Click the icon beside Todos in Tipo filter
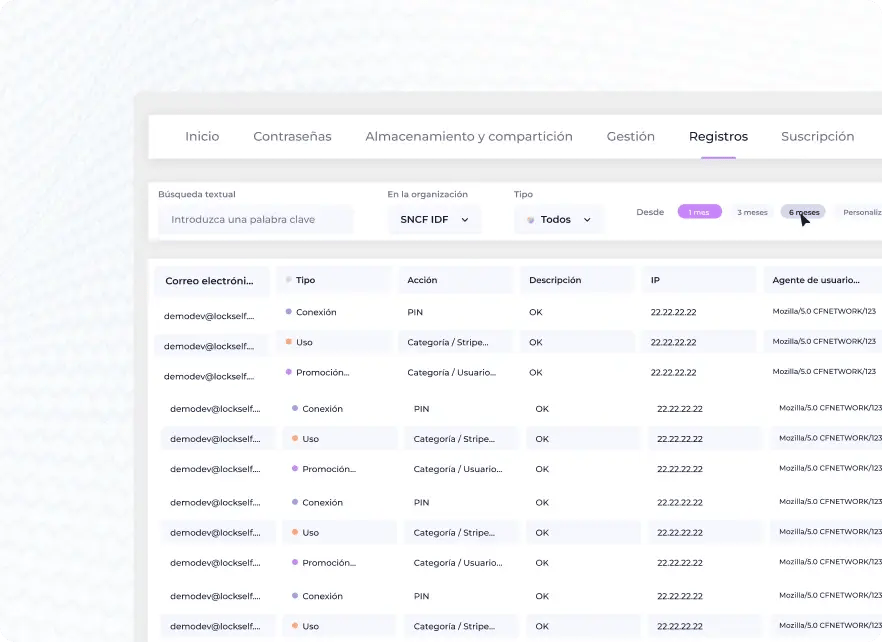This screenshot has width=882, height=642. [530, 220]
